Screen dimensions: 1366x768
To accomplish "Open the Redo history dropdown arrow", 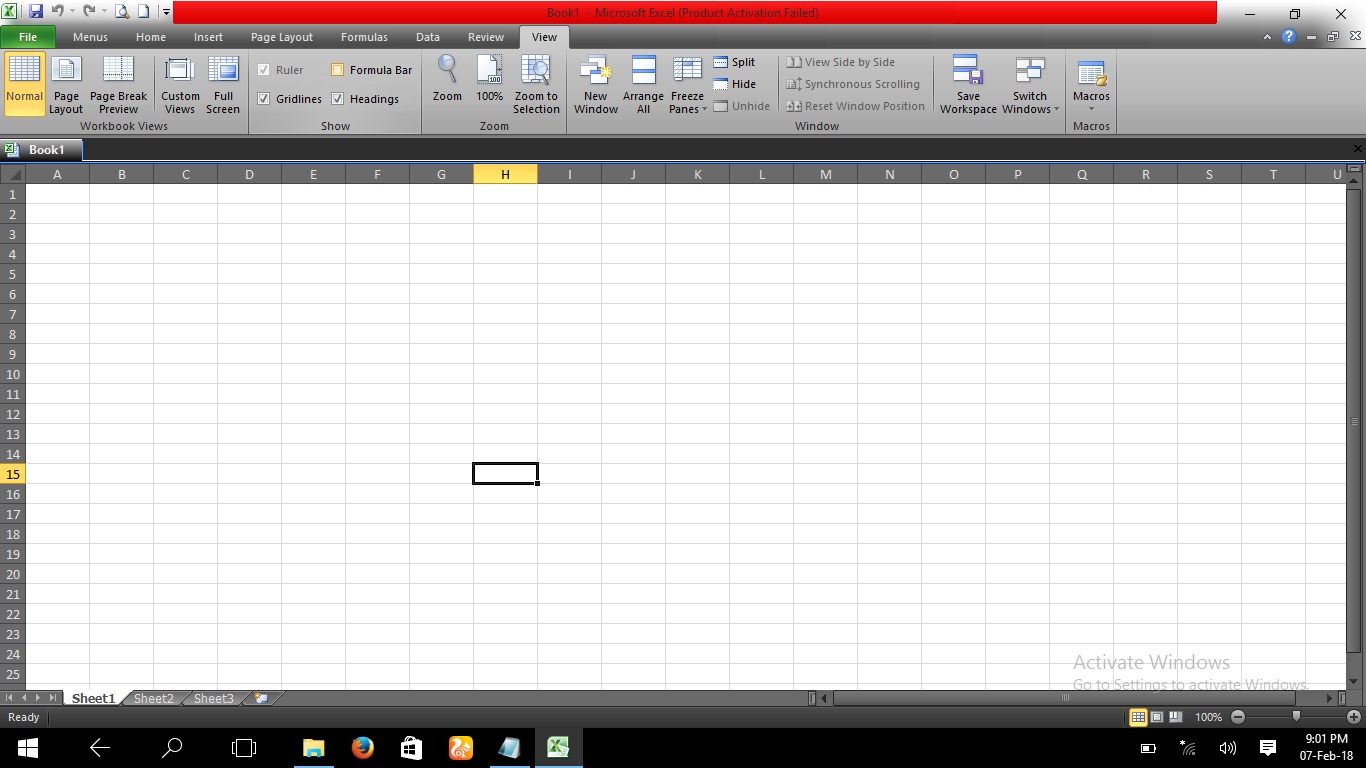I will point(104,12).
